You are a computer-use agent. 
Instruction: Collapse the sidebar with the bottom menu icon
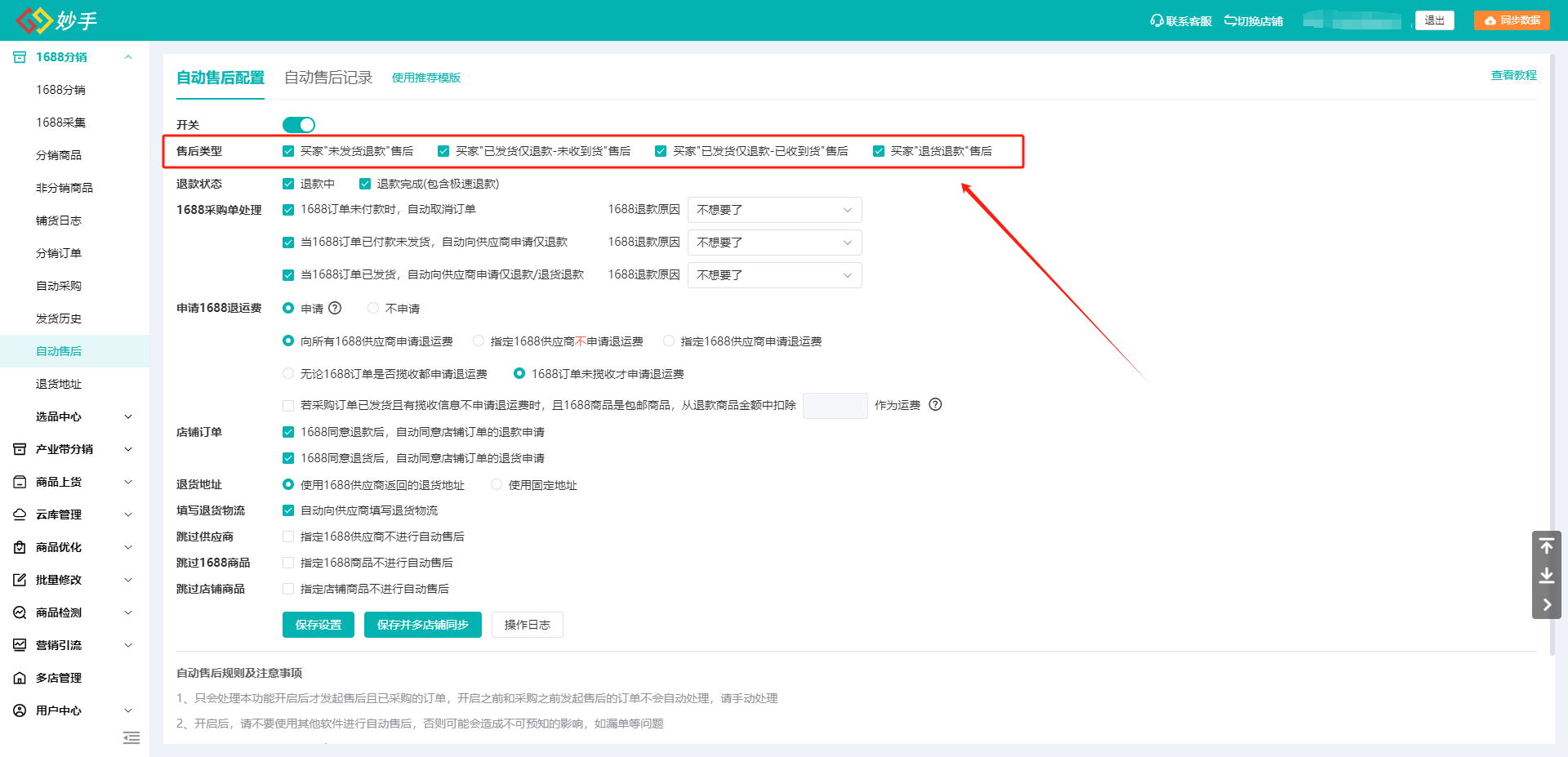pyautogui.click(x=131, y=738)
